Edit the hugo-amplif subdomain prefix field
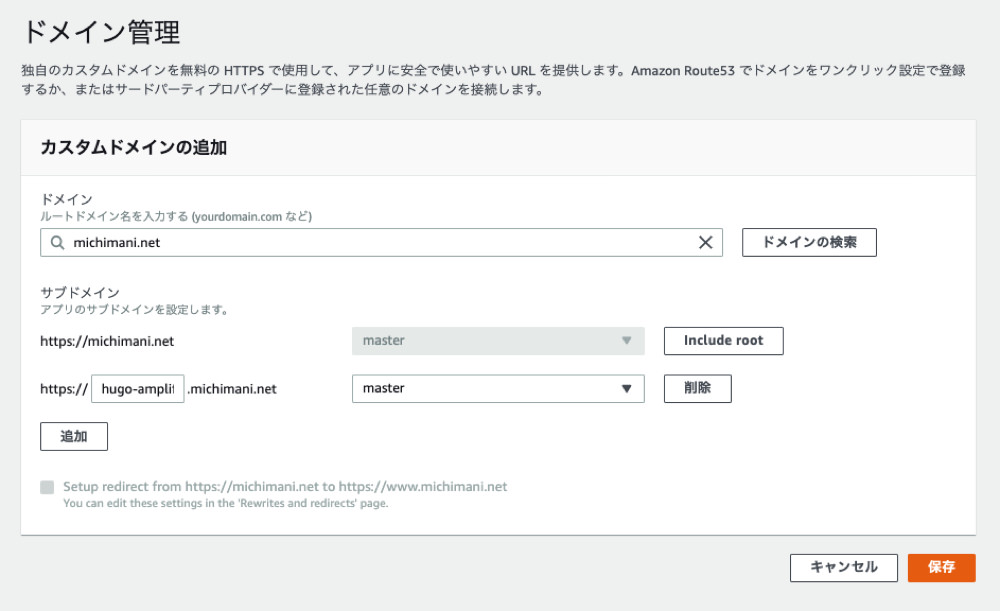This screenshot has height=611, width=1000. coord(137,389)
